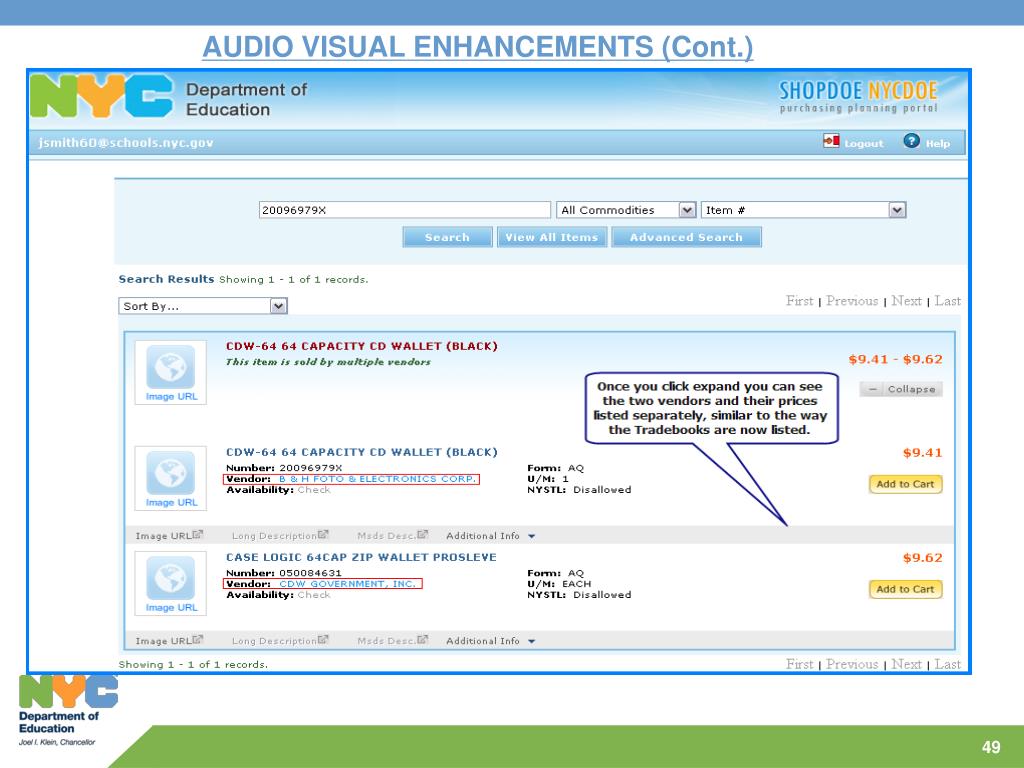Click the NYC Department of Education header logo

(168, 98)
